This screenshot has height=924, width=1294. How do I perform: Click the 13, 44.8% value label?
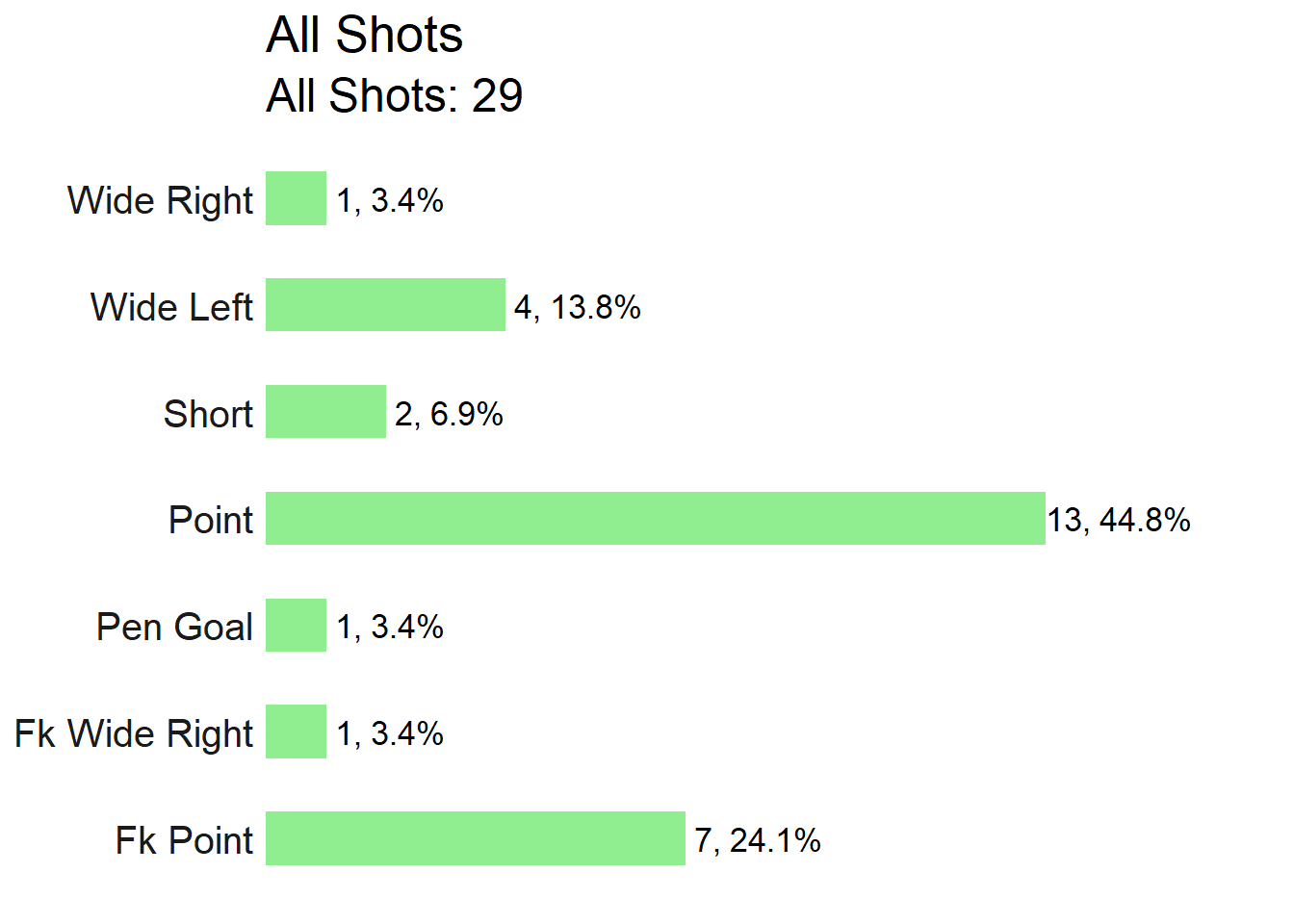[1119, 521]
